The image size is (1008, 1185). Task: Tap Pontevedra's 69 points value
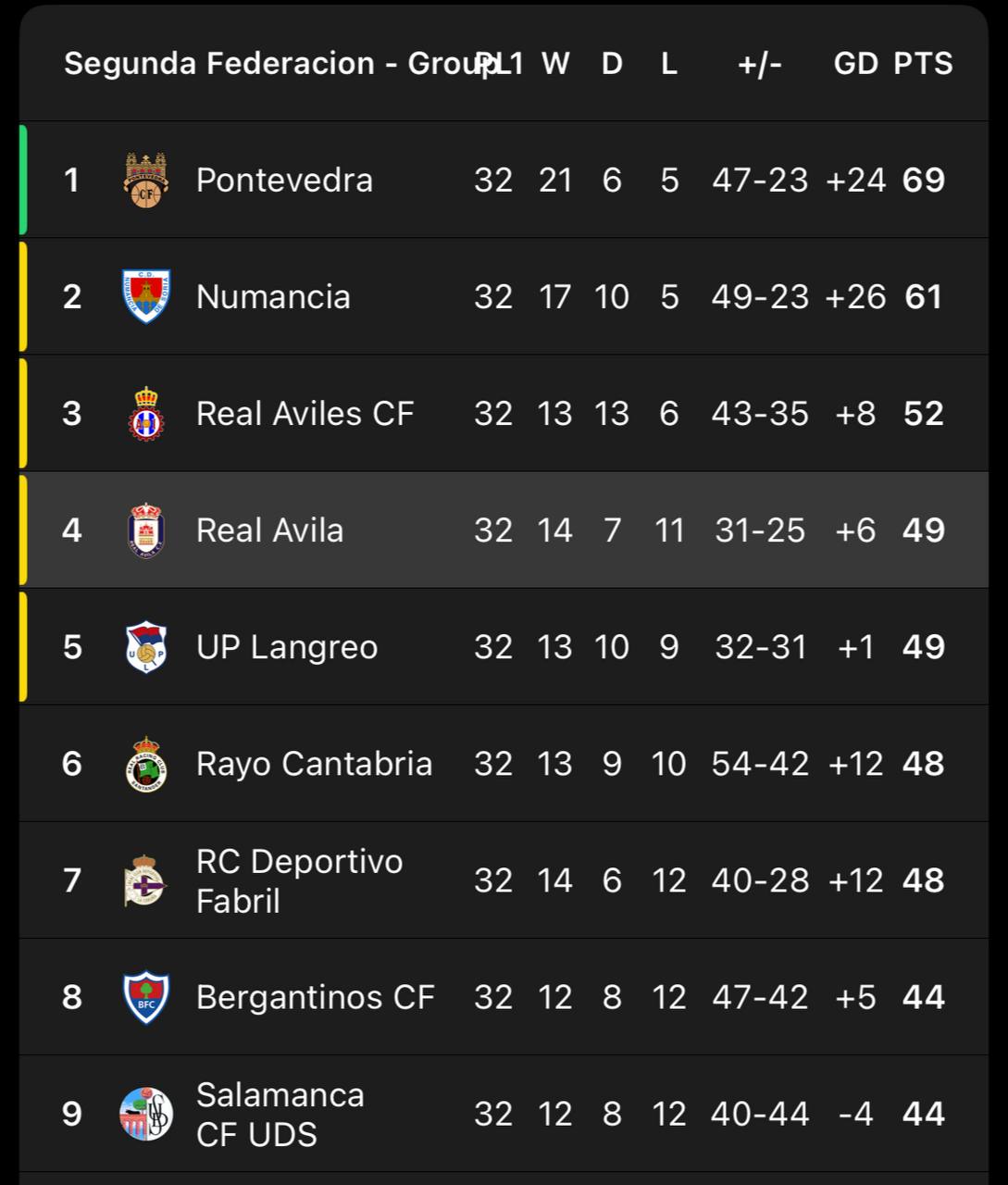click(923, 180)
